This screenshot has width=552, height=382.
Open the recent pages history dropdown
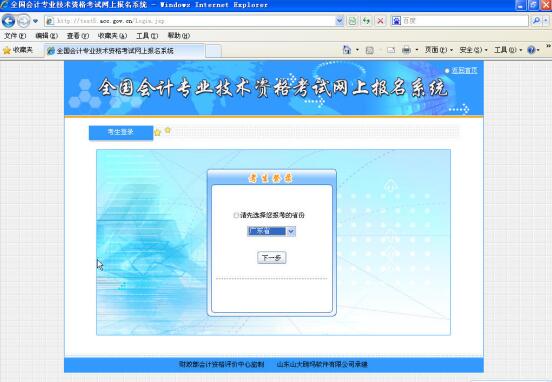point(35,21)
